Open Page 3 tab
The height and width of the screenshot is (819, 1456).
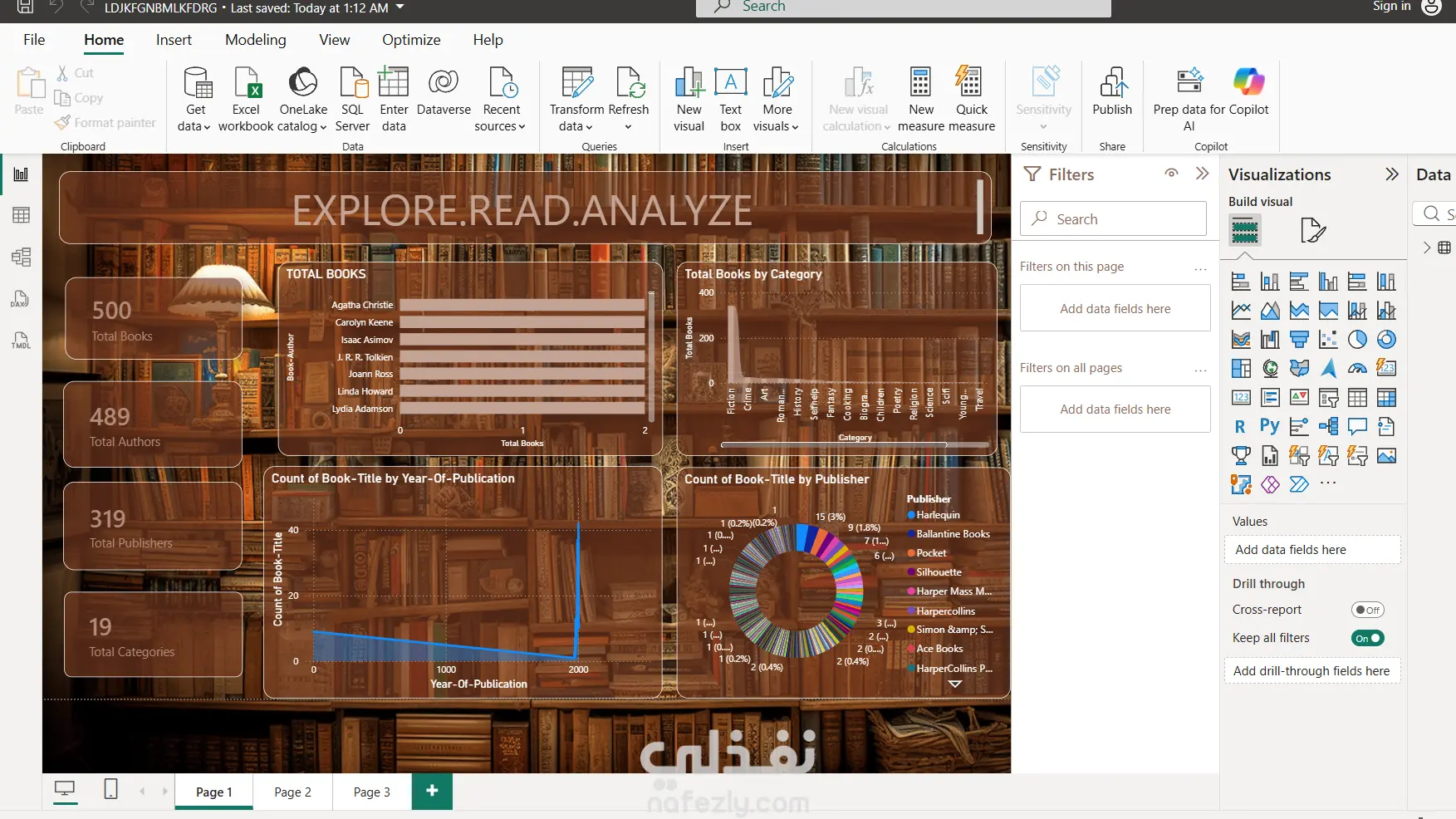(371, 792)
